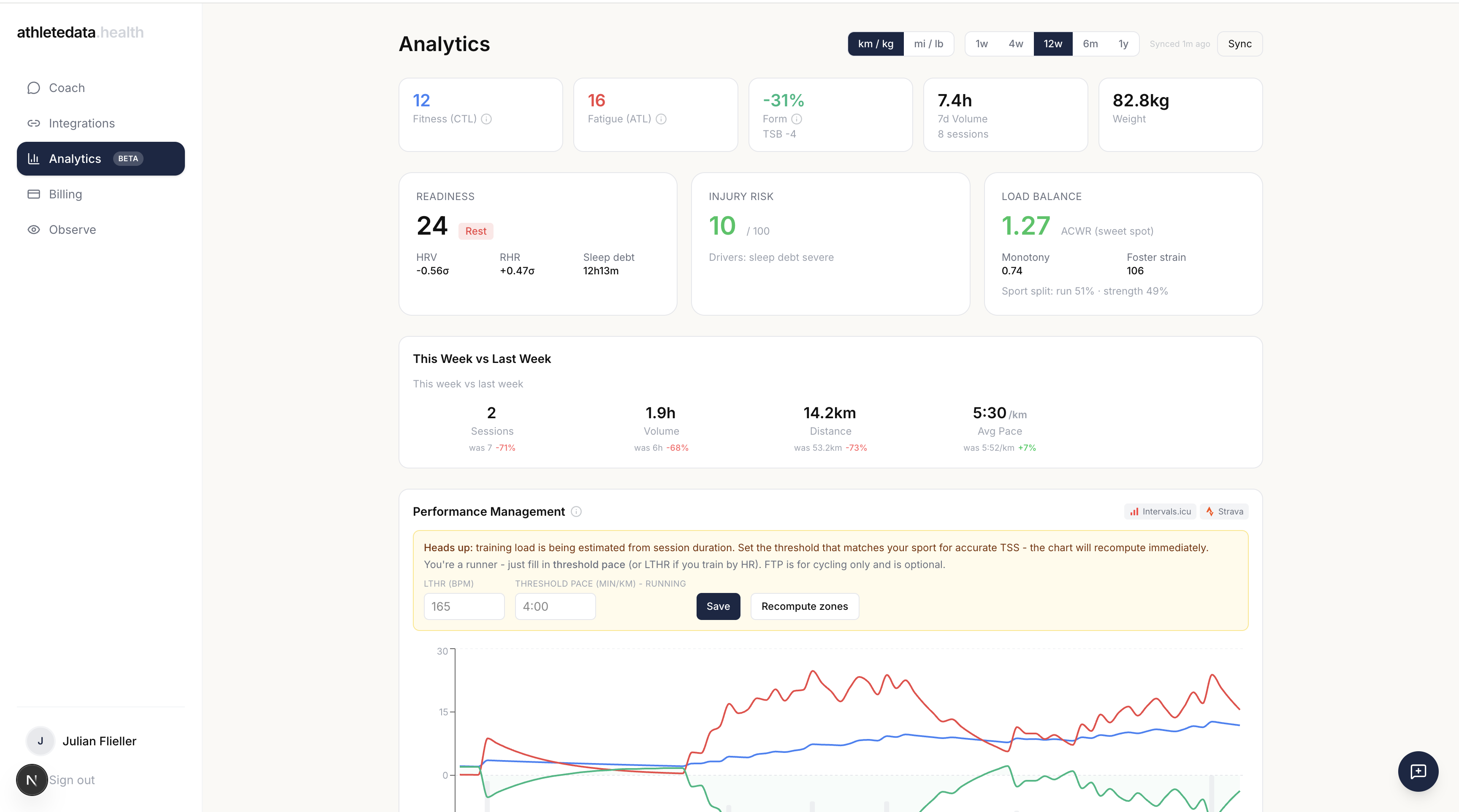Click the Recompute zones button
Image resolution: width=1459 pixels, height=812 pixels.
[804, 606]
